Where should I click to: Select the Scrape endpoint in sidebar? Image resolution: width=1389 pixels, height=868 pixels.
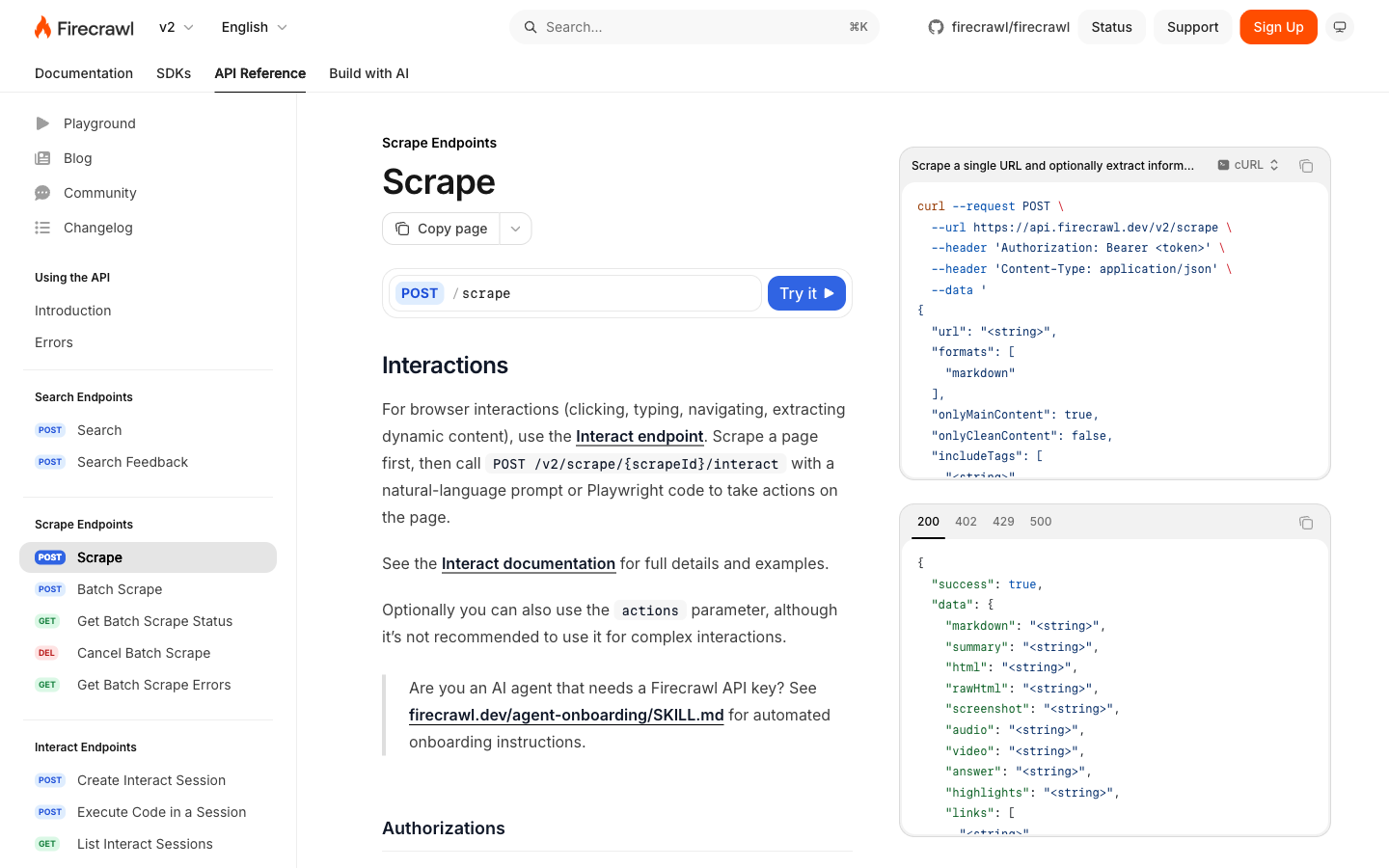148,557
